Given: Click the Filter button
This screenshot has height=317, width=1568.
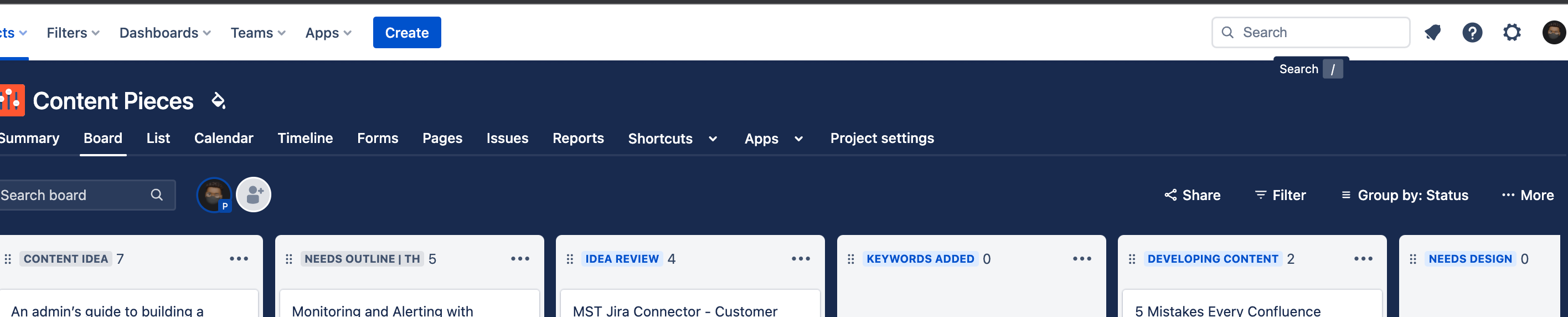Looking at the screenshot, I should pyautogui.click(x=1280, y=195).
